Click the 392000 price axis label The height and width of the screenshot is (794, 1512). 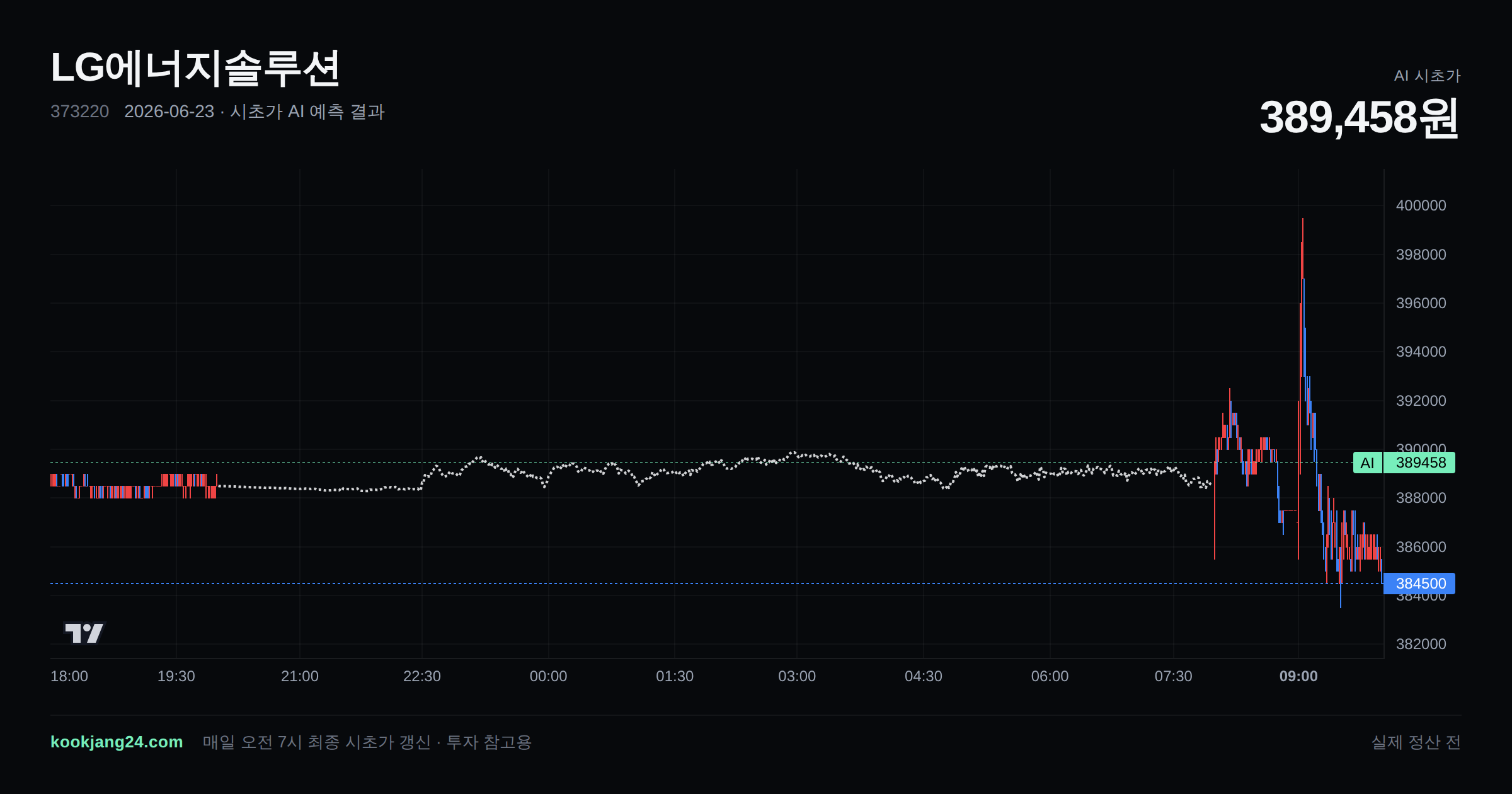(1421, 401)
